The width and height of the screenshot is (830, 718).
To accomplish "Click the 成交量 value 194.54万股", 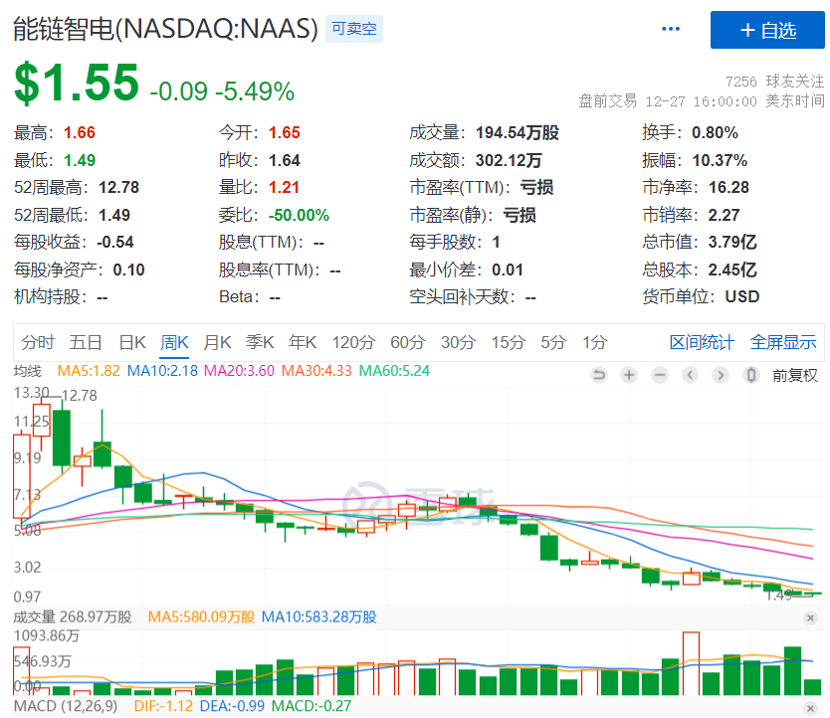I will tap(517, 132).
